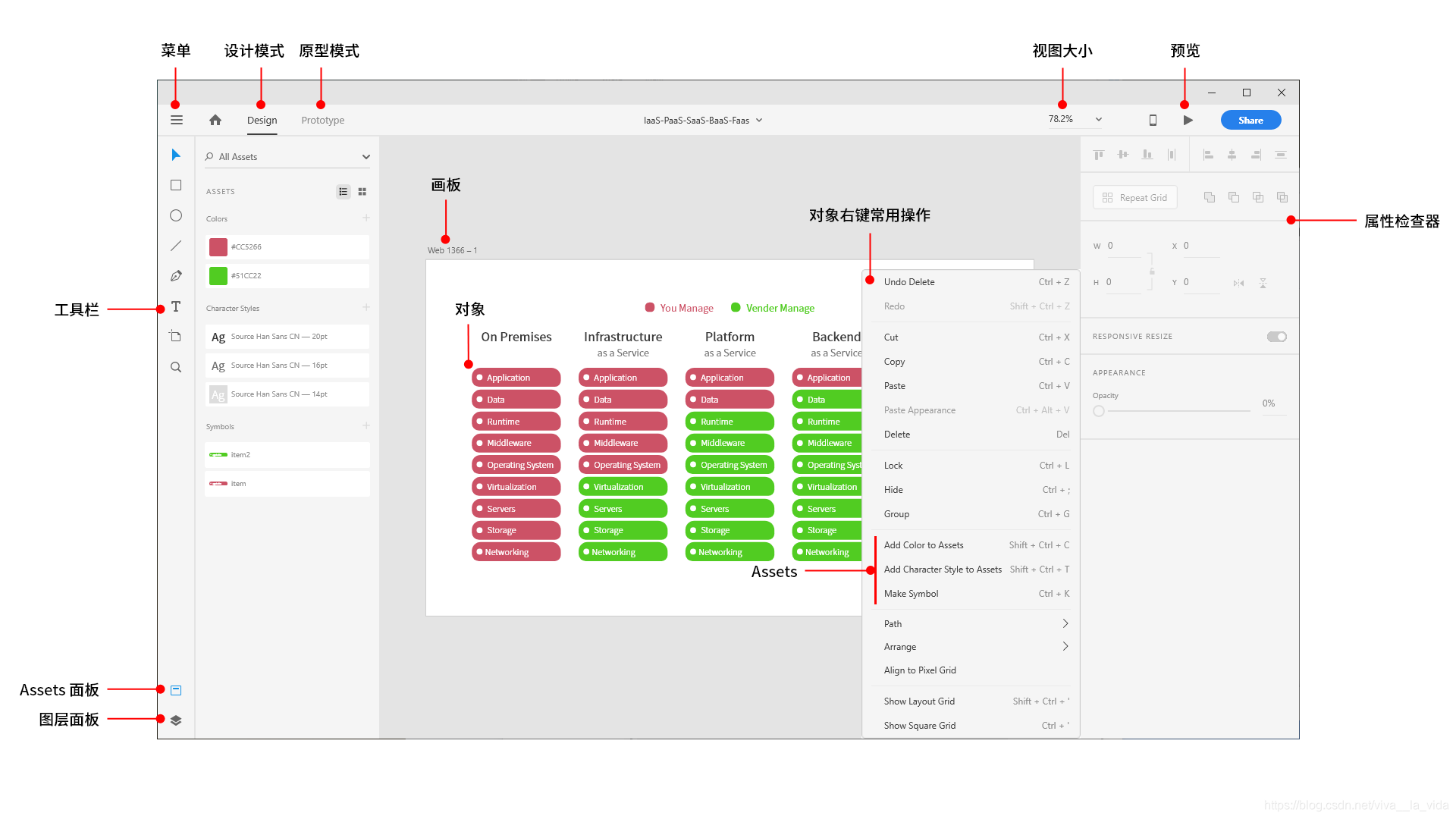Screen dimensions: 1456x819
Task: Switch assets to list view
Action: (x=344, y=192)
